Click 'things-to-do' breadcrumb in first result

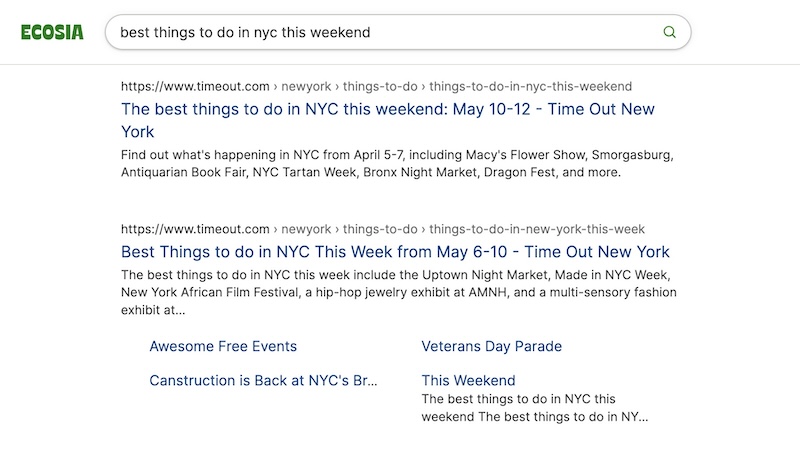[380, 87]
